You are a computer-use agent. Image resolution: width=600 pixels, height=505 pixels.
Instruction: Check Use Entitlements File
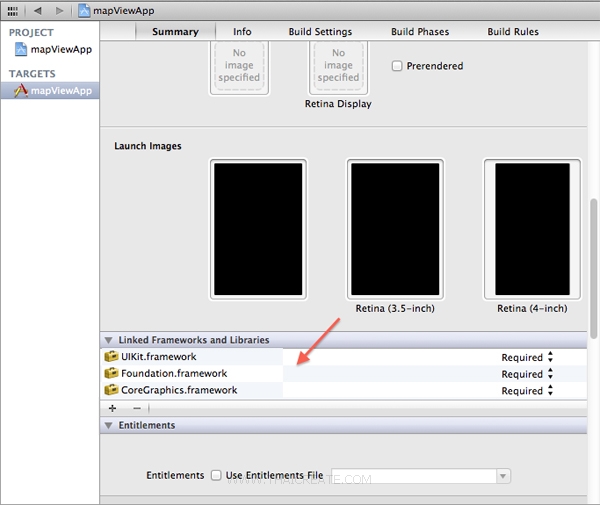[216, 475]
